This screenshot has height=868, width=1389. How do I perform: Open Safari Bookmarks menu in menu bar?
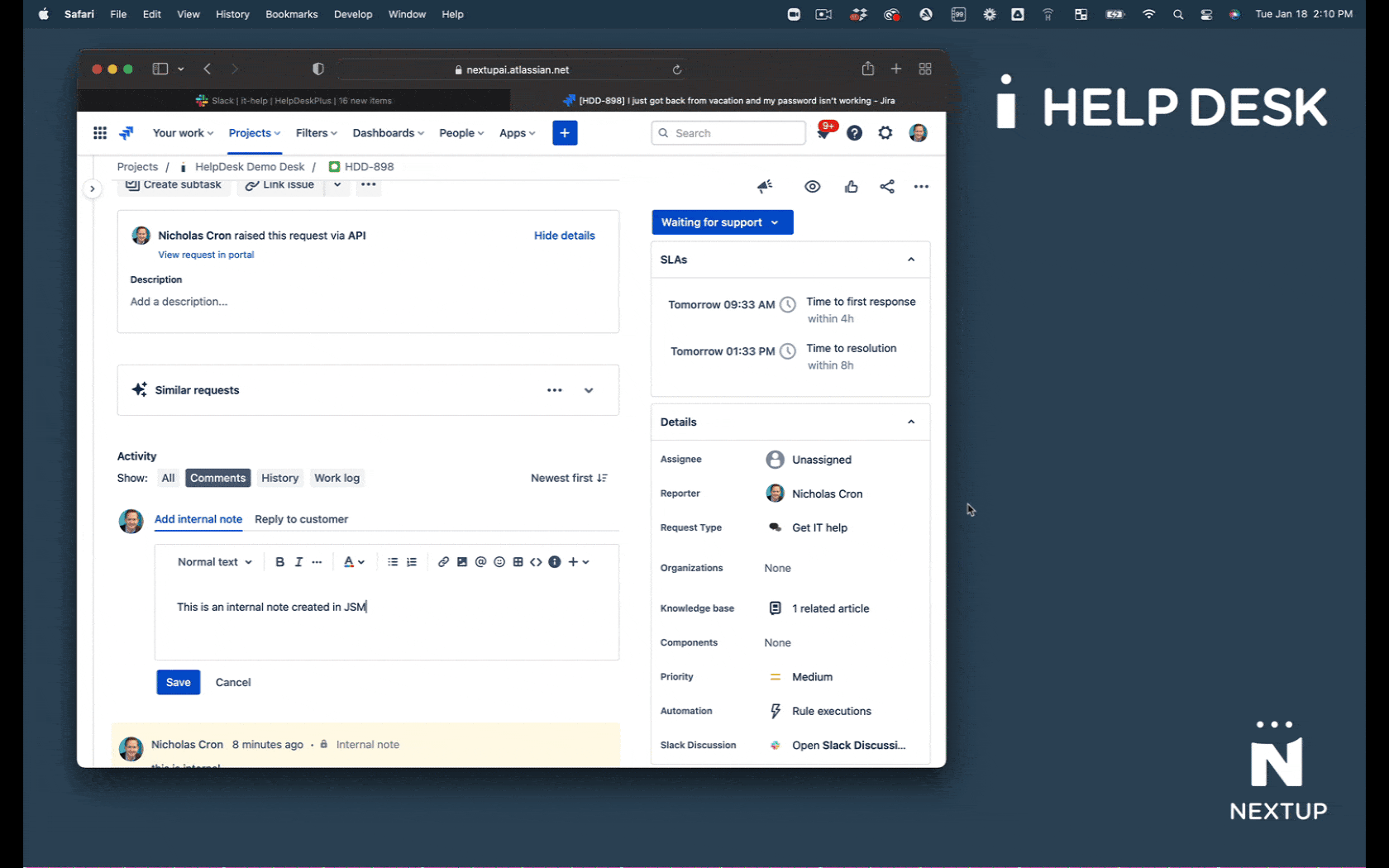pyautogui.click(x=291, y=14)
